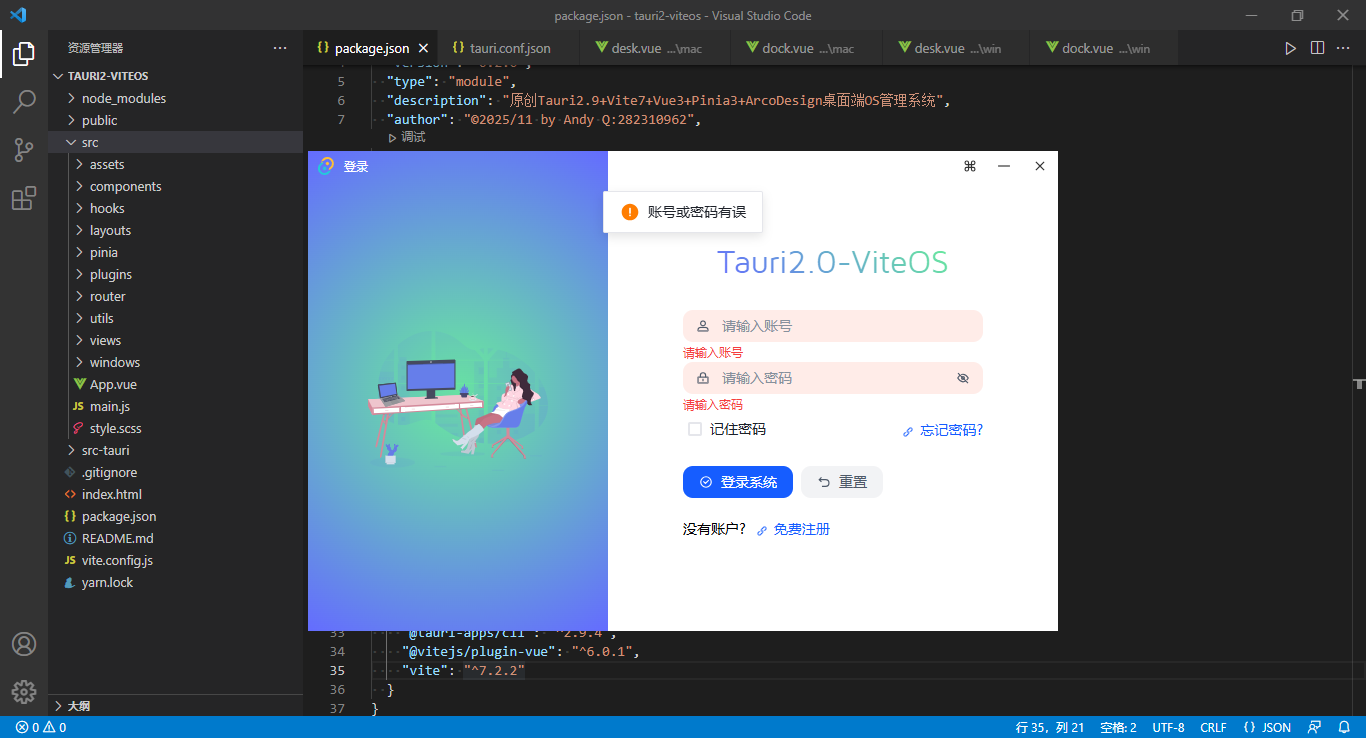Click the feedback icon in status bar
This screenshot has height=738, width=1366.
1315,728
